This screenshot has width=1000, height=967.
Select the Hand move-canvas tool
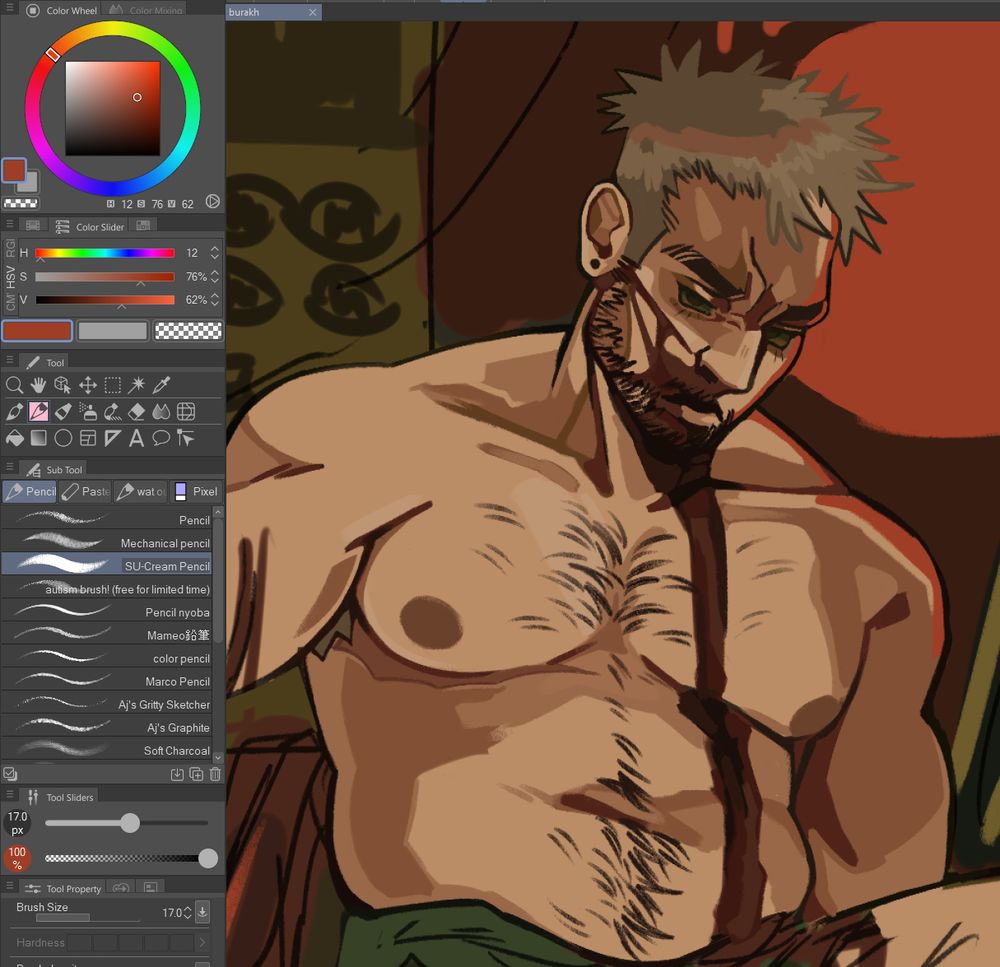pos(38,385)
